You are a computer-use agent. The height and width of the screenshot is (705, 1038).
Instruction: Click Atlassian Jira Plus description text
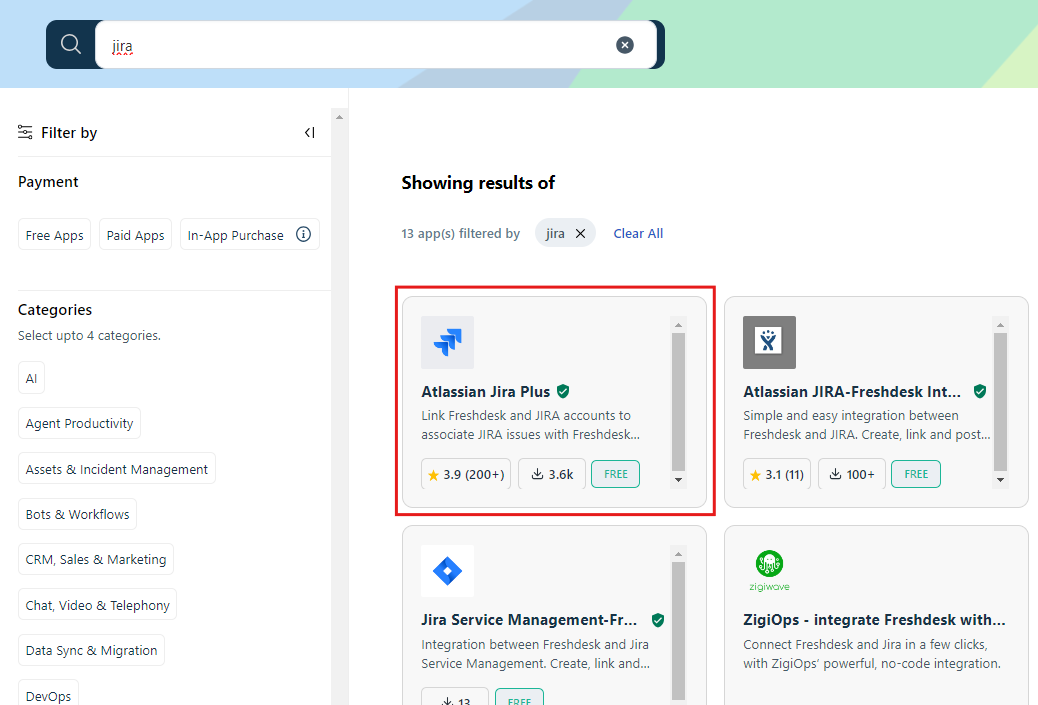[x=530, y=425]
